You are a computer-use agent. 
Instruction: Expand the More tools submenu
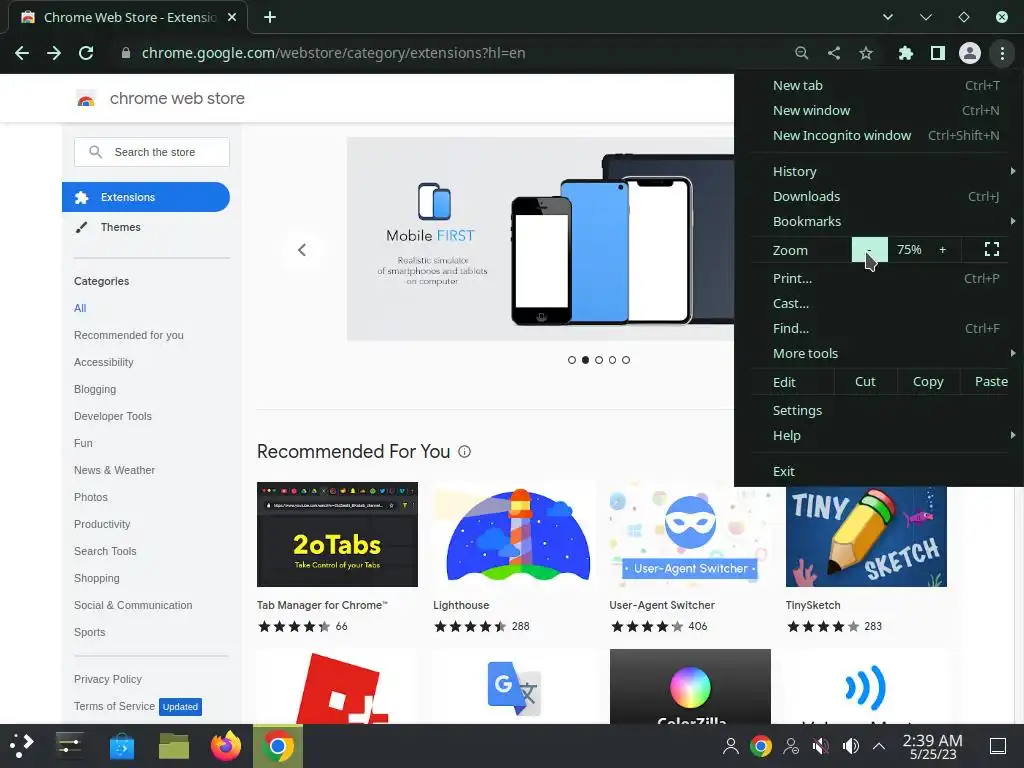pyautogui.click(x=879, y=353)
